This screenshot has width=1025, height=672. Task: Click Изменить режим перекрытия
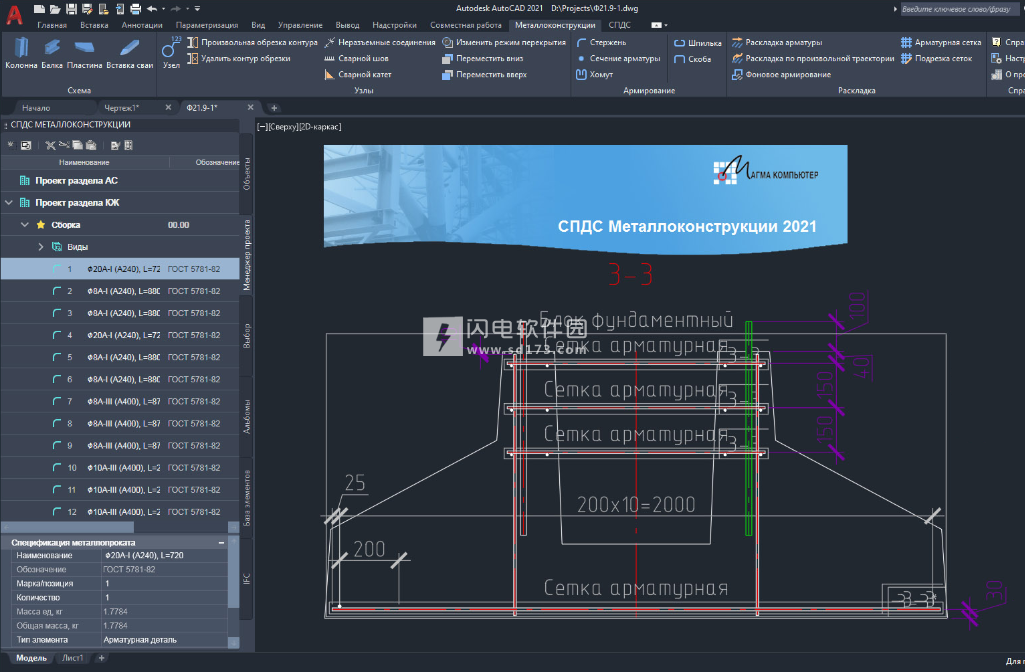click(504, 42)
